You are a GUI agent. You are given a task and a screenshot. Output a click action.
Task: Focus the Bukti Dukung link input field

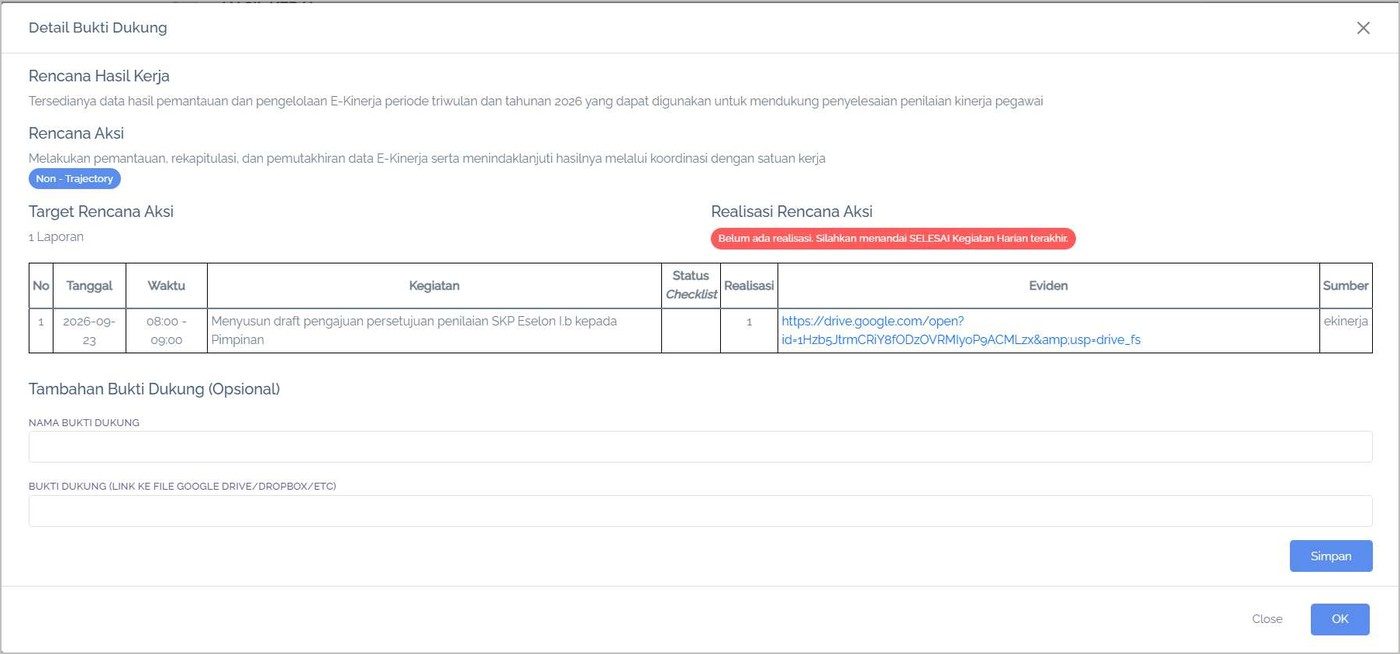click(x=700, y=511)
